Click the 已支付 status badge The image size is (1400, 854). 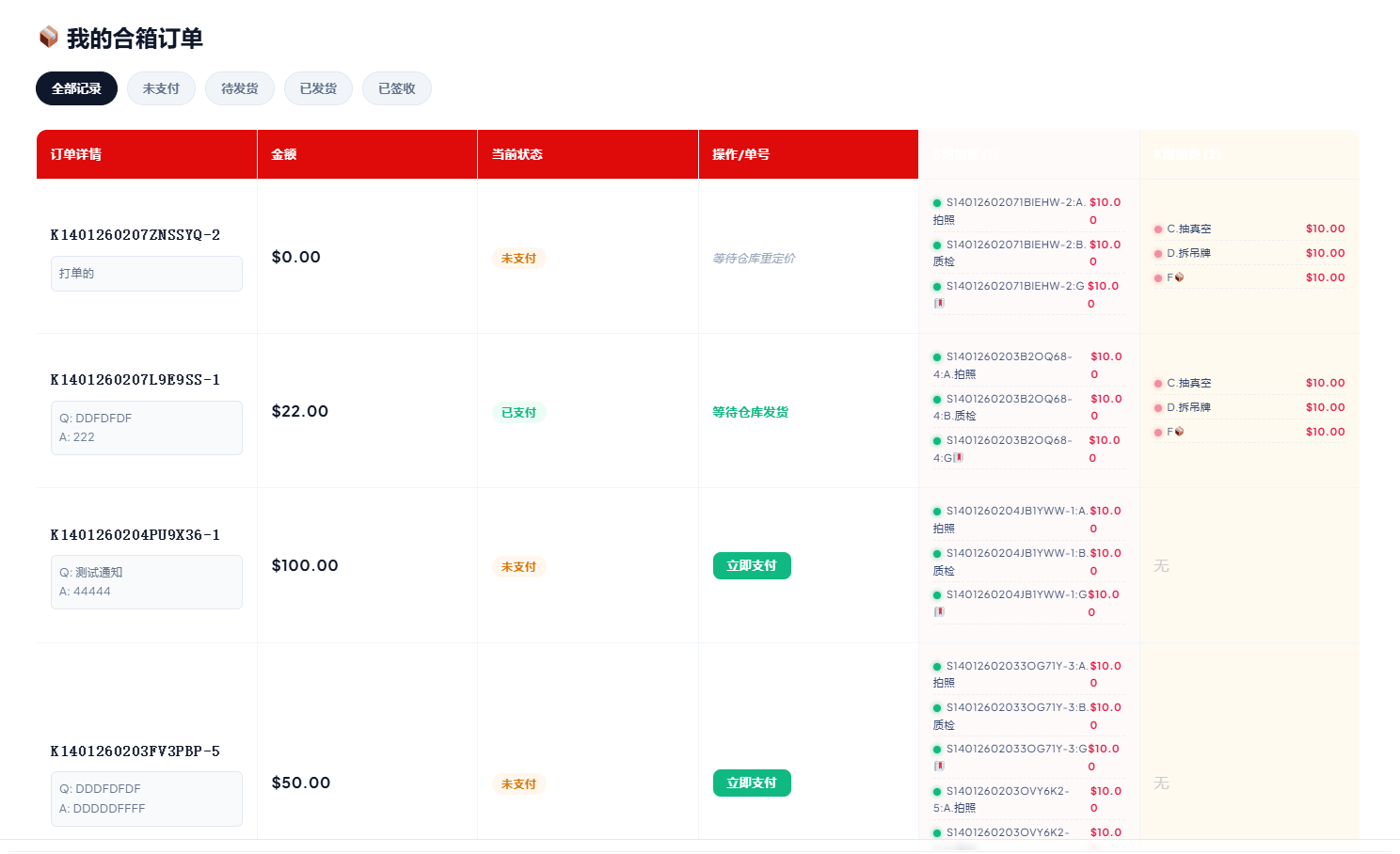[518, 412]
